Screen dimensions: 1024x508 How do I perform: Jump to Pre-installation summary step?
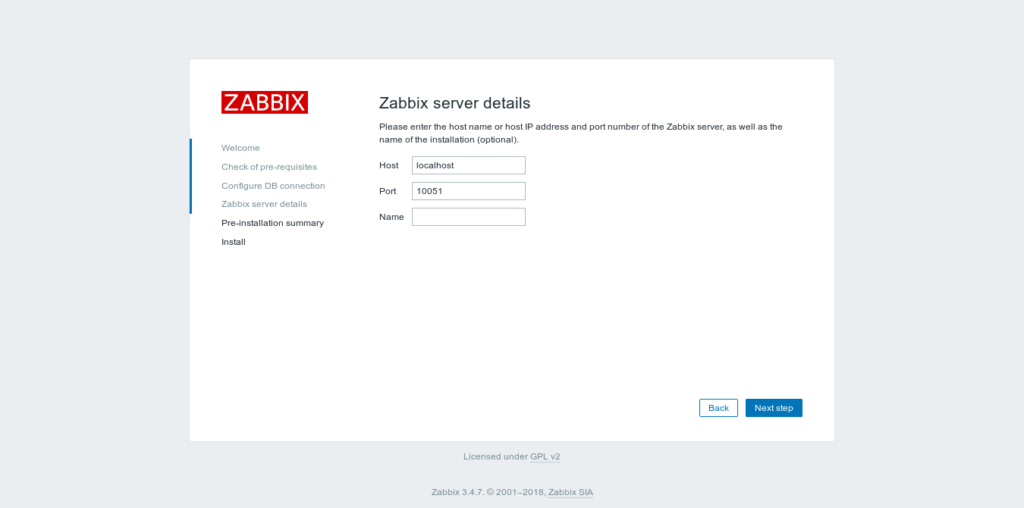click(272, 223)
